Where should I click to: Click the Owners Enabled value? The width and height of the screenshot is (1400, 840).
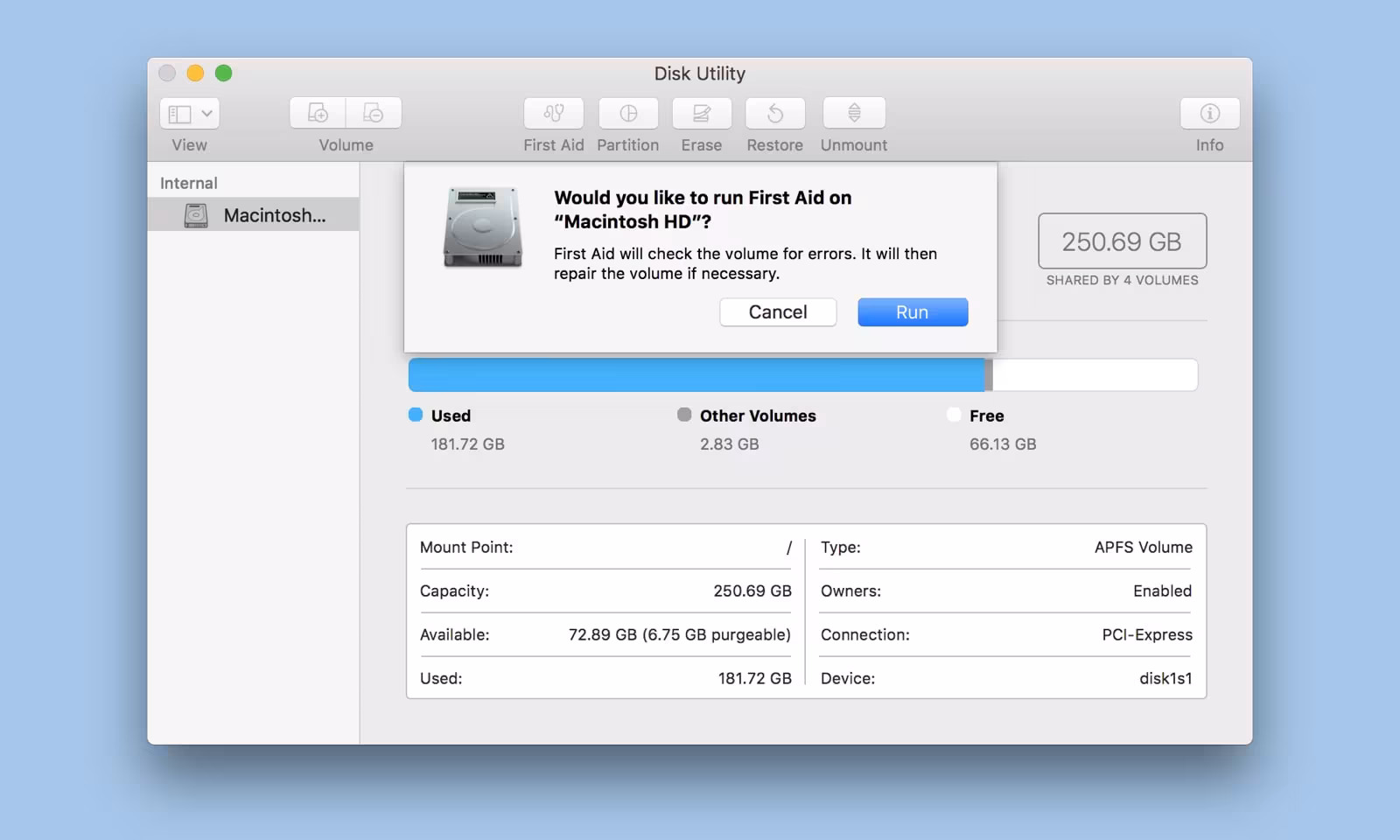pyautogui.click(x=1162, y=591)
